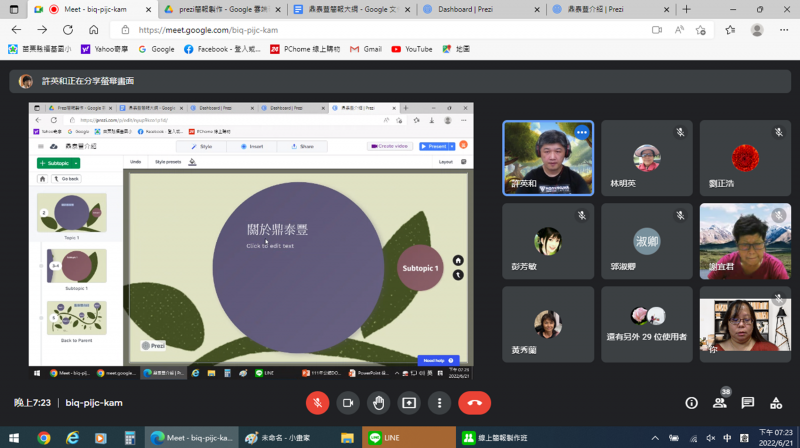Unmute the microphone in Meet
The image size is (800, 448).
pyautogui.click(x=317, y=402)
